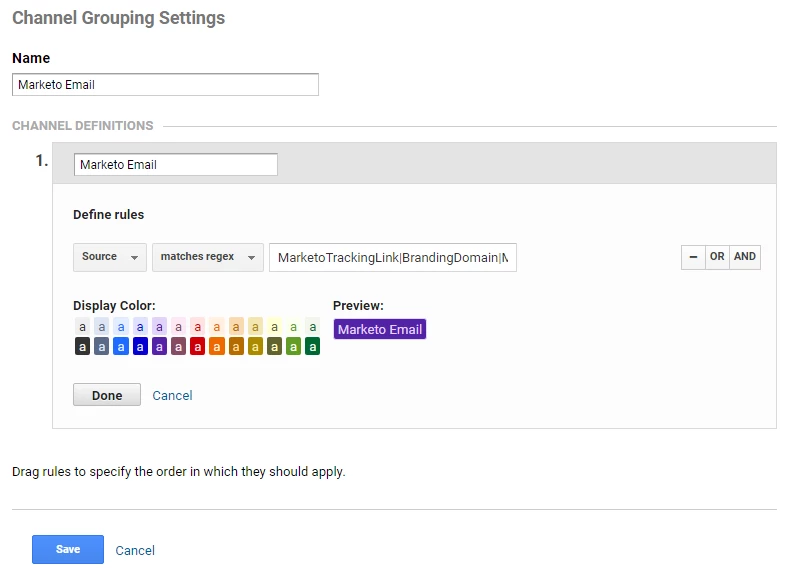This screenshot has width=808, height=578.
Task: Click the Drag rules instruction text
Action: click(x=179, y=472)
